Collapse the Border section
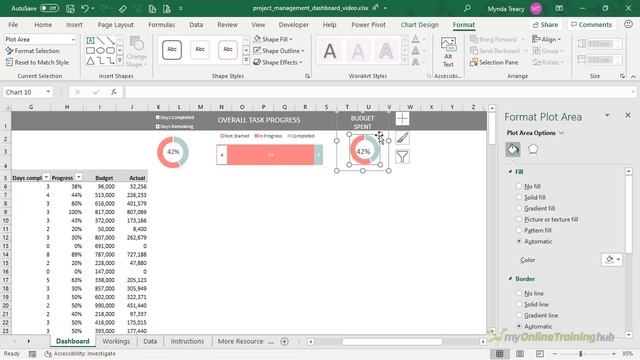Viewport: 640px width, 360px height. coord(510,279)
